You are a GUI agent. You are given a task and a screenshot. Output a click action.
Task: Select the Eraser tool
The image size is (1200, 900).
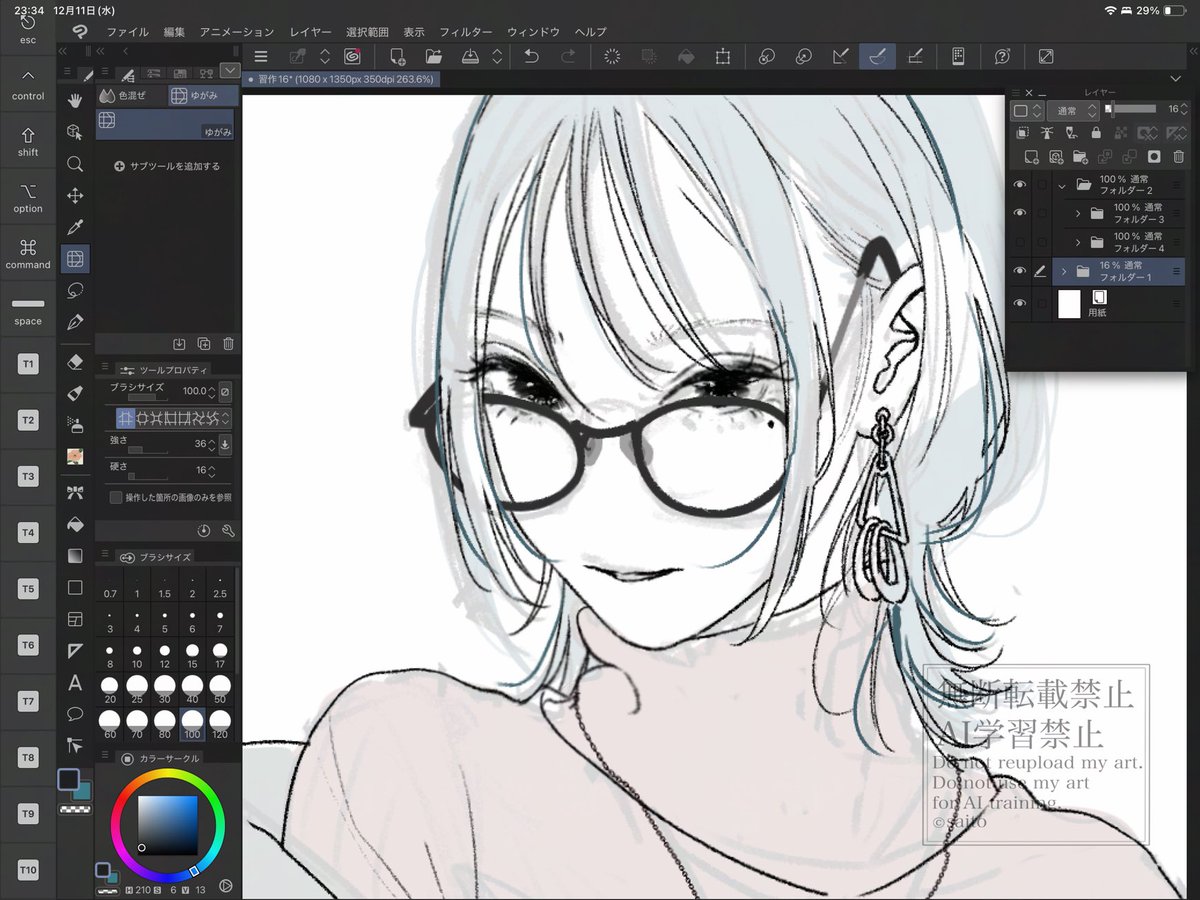point(75,361)
